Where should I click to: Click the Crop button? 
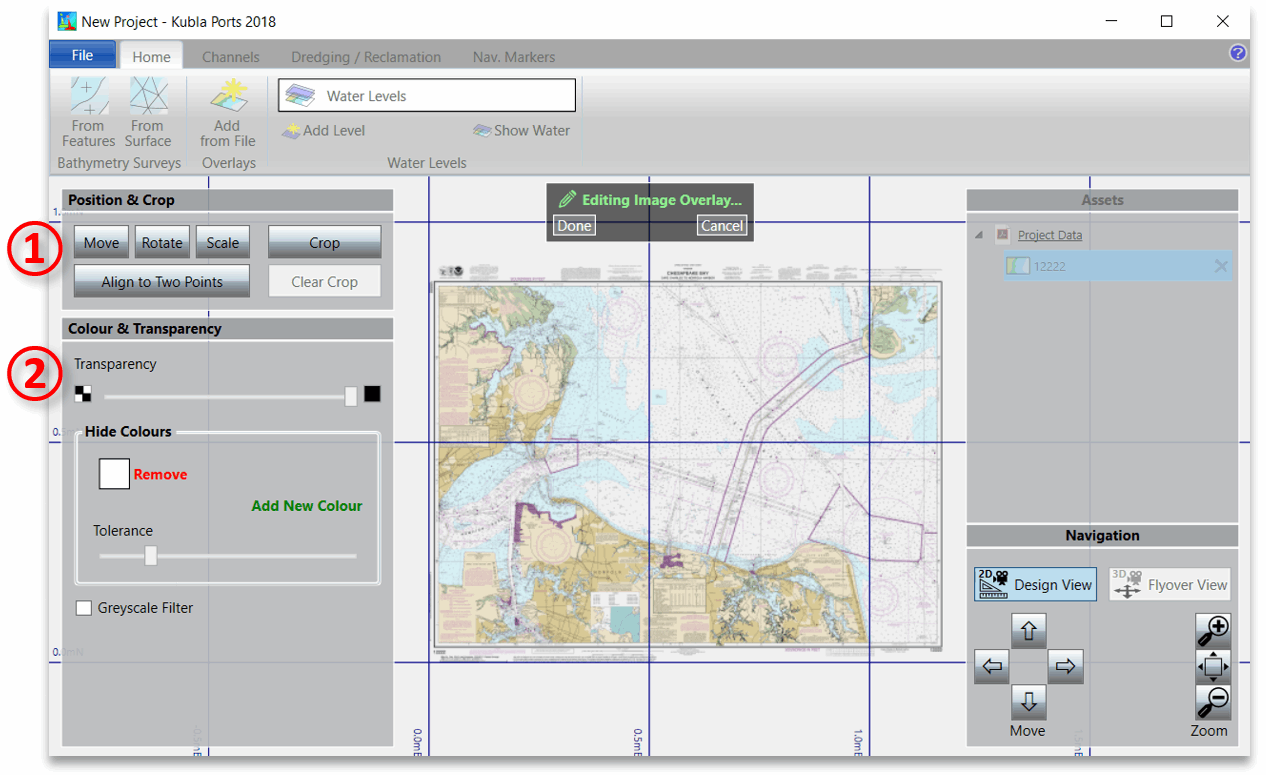(324, 242)
